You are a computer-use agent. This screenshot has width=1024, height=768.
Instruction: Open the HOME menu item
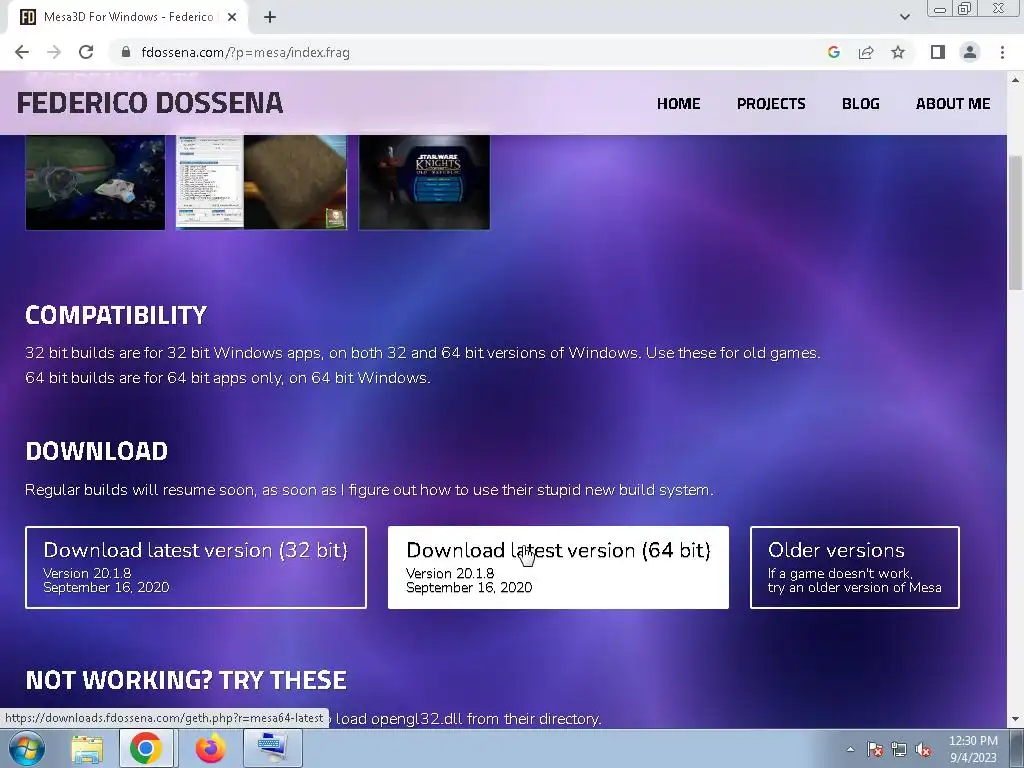679,103
